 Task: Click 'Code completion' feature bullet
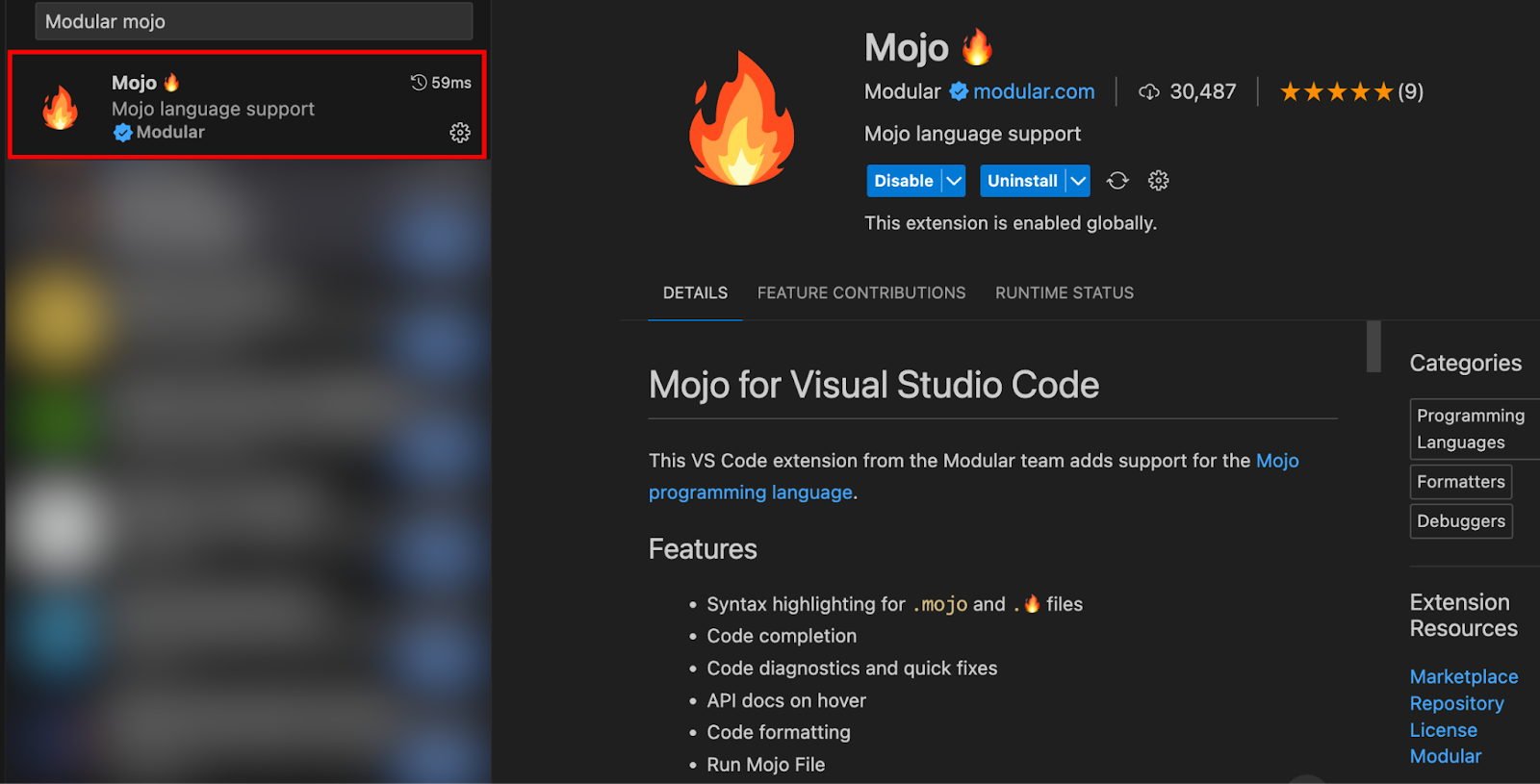pos(782,636)
